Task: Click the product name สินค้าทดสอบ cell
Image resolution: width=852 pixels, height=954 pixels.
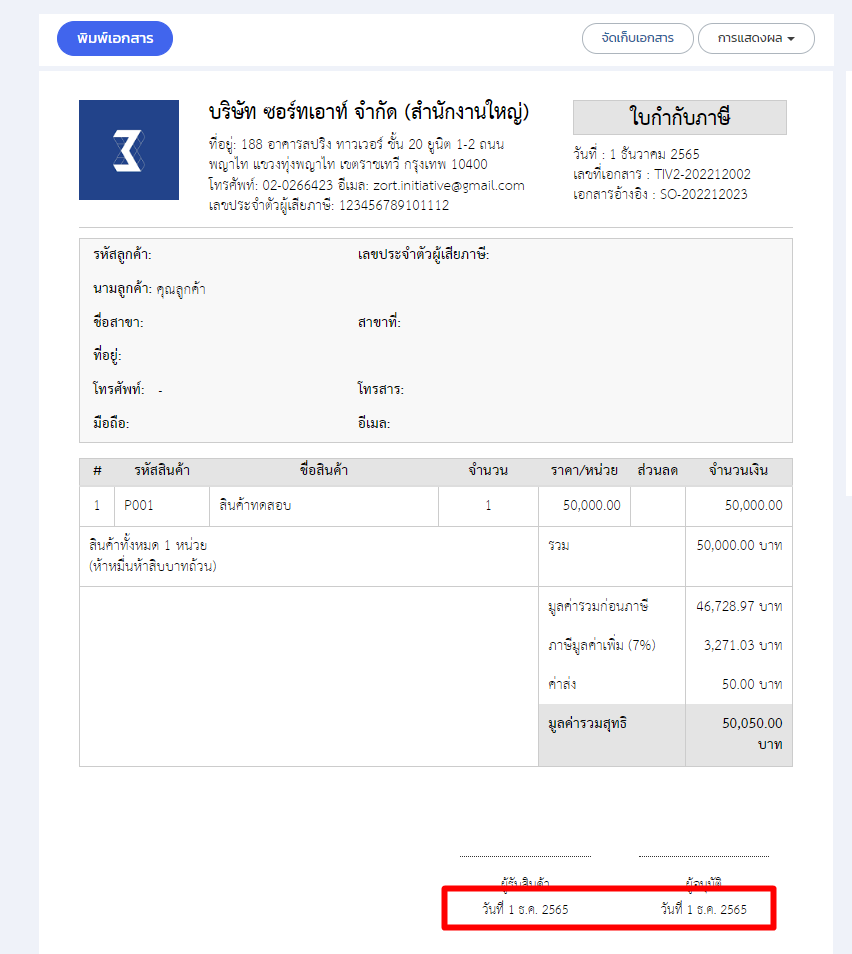Action: (256, 506)
